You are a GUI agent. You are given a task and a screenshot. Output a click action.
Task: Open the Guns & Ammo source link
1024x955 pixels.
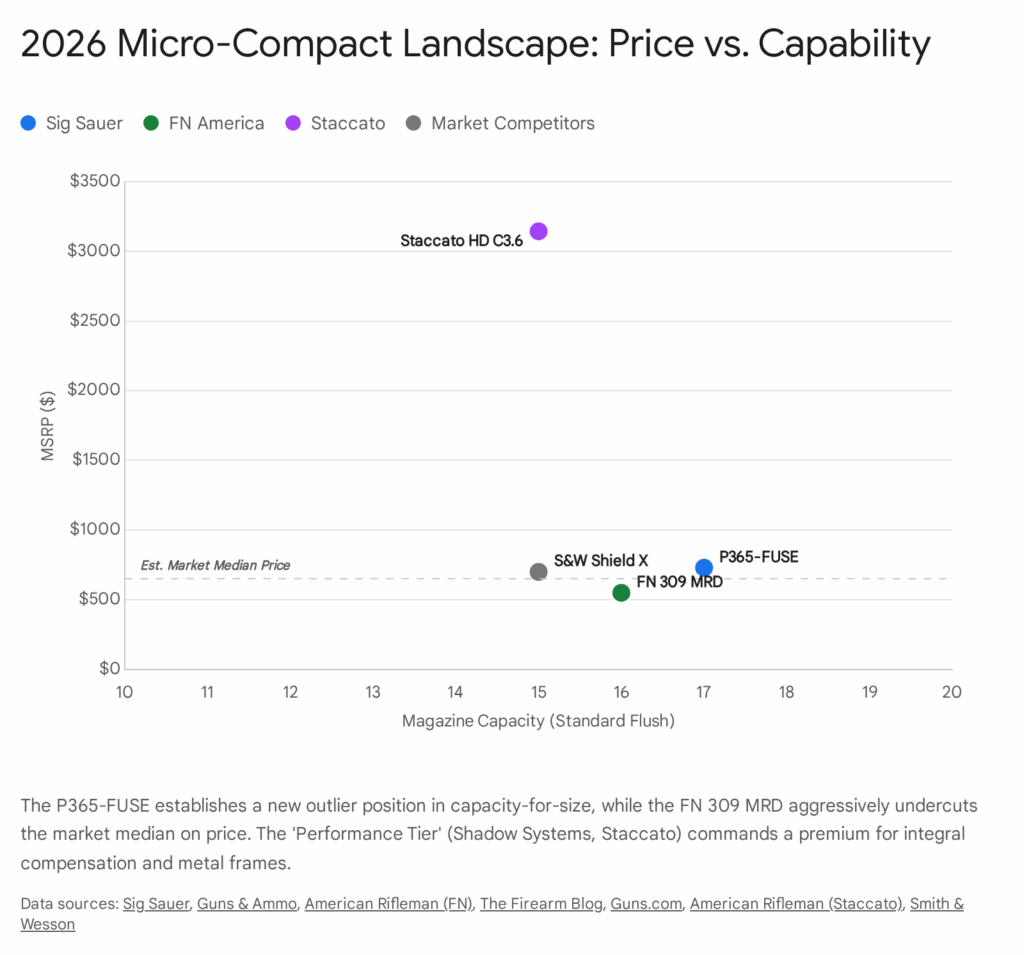[x=246, y=904]
